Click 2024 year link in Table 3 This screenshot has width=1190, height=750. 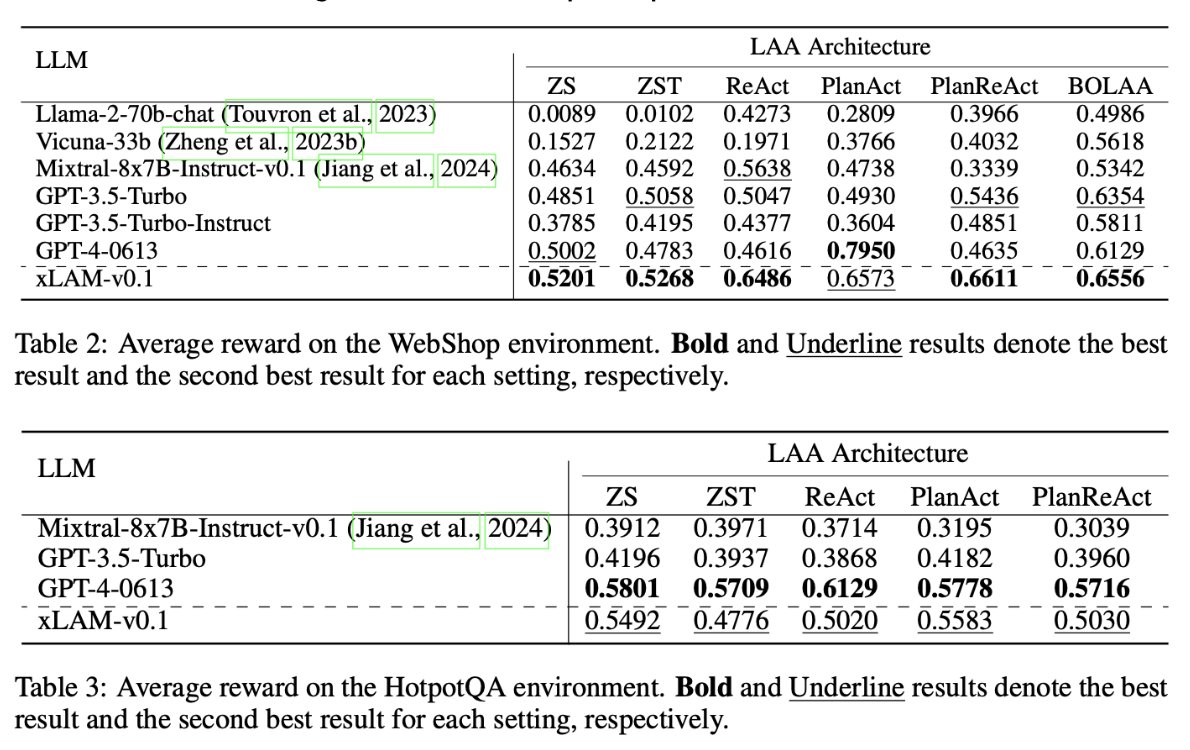click(517, 529)
